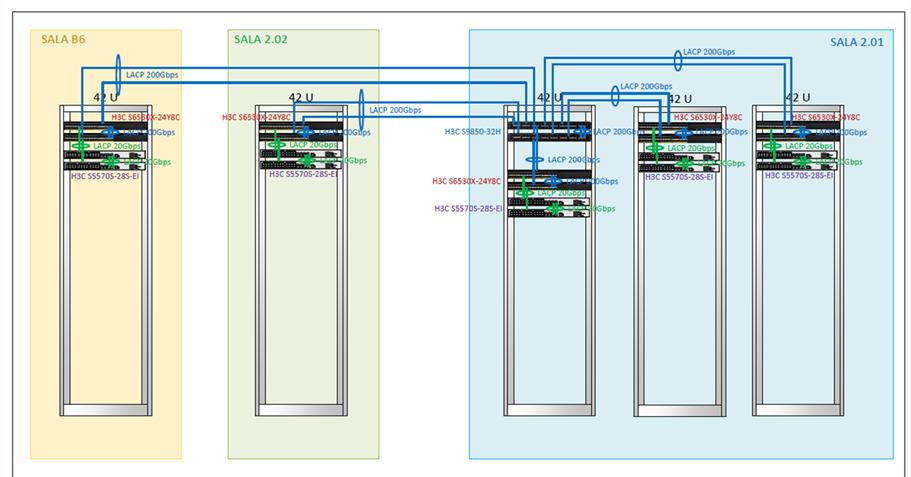Click the H3C S5570S-28S-EI label in SALA 2.02
This screenshot has width=911, height=477.
[303, 174]
